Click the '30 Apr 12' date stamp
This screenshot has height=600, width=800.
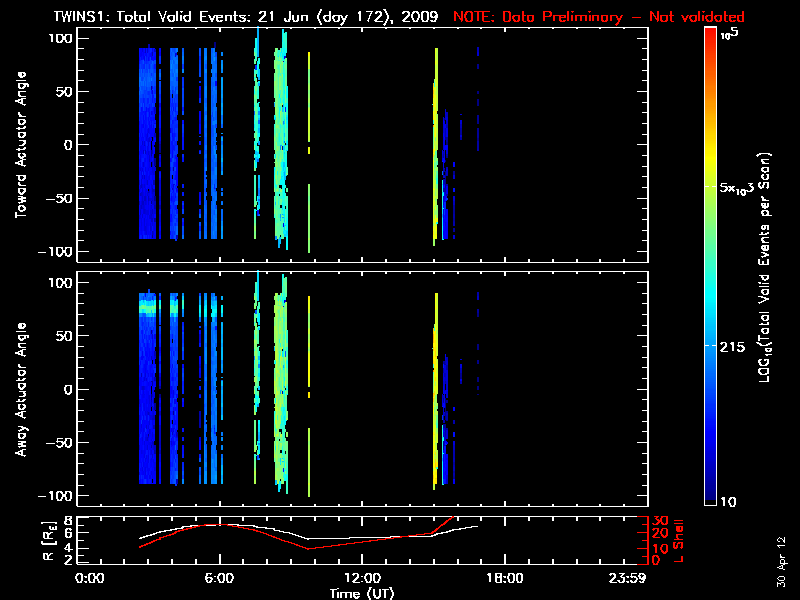click(x=780, y=552)
